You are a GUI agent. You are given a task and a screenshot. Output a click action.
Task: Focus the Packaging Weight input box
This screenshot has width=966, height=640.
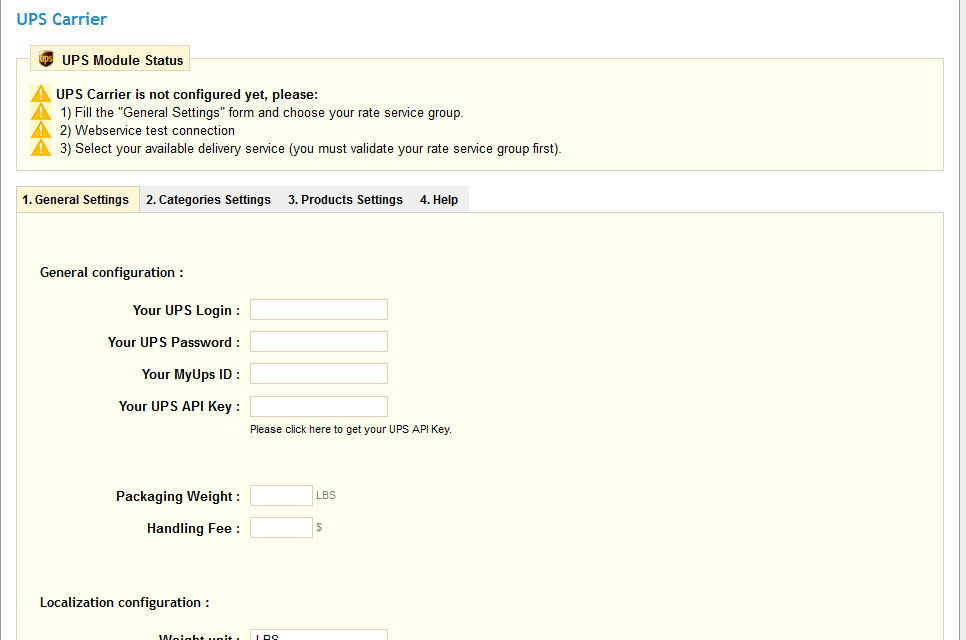281,496
